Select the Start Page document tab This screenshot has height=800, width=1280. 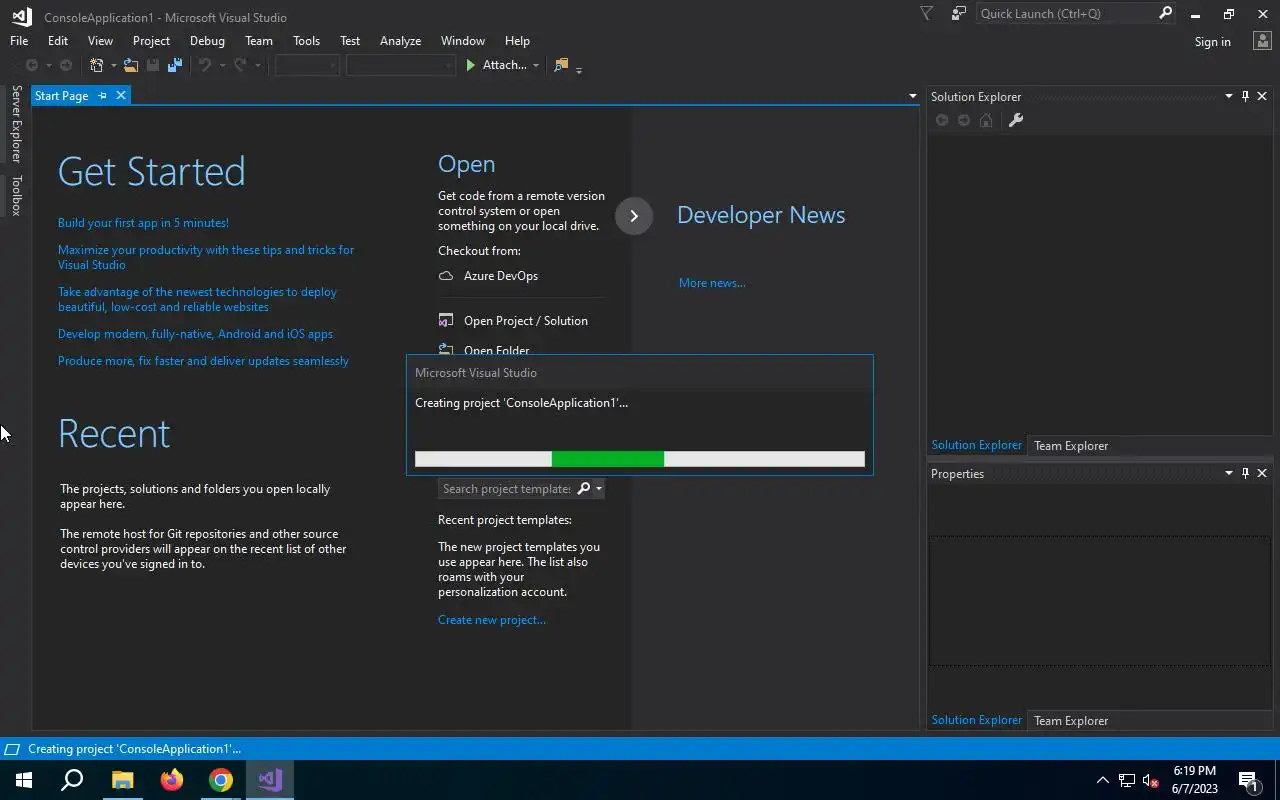click(x=61, y=96)
